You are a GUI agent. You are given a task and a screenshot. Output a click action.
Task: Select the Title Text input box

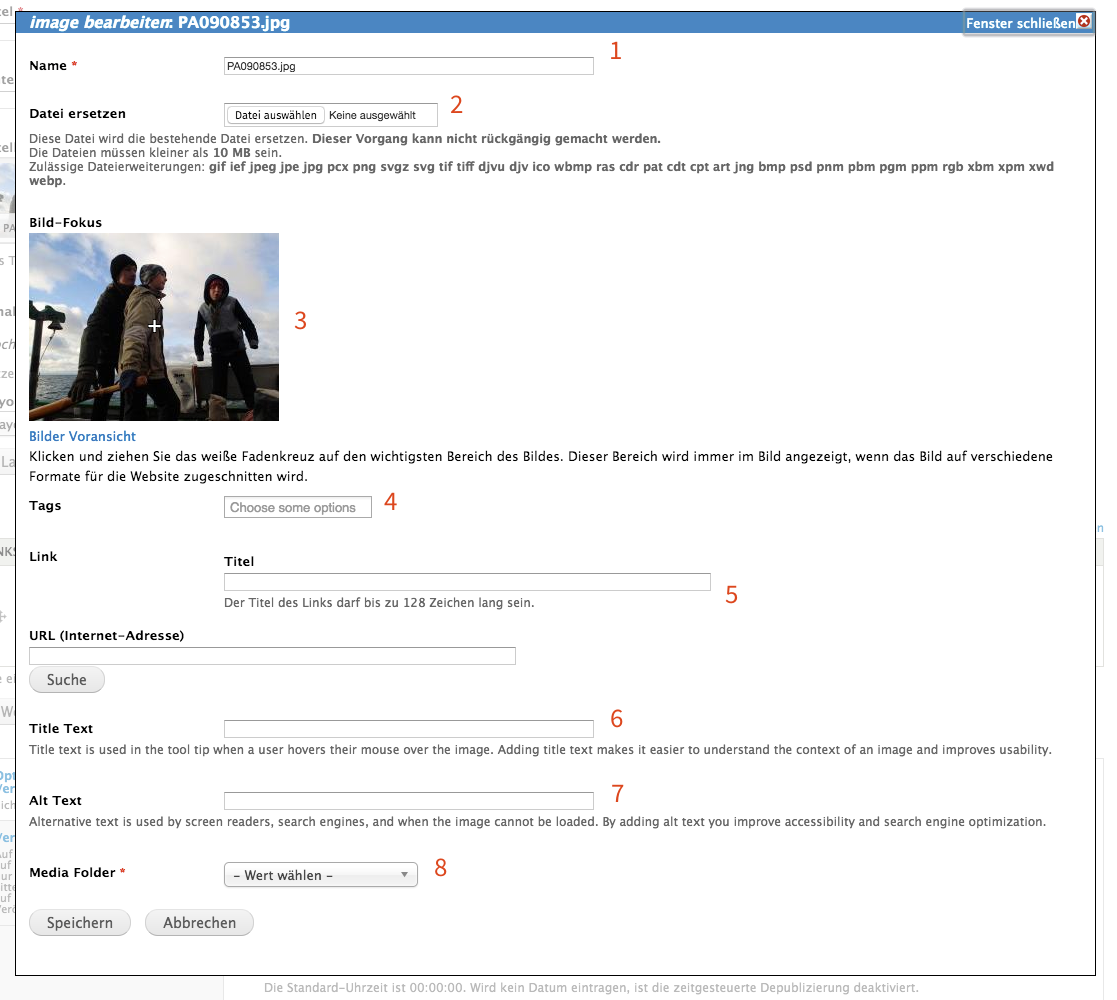[x=408, y=729]
